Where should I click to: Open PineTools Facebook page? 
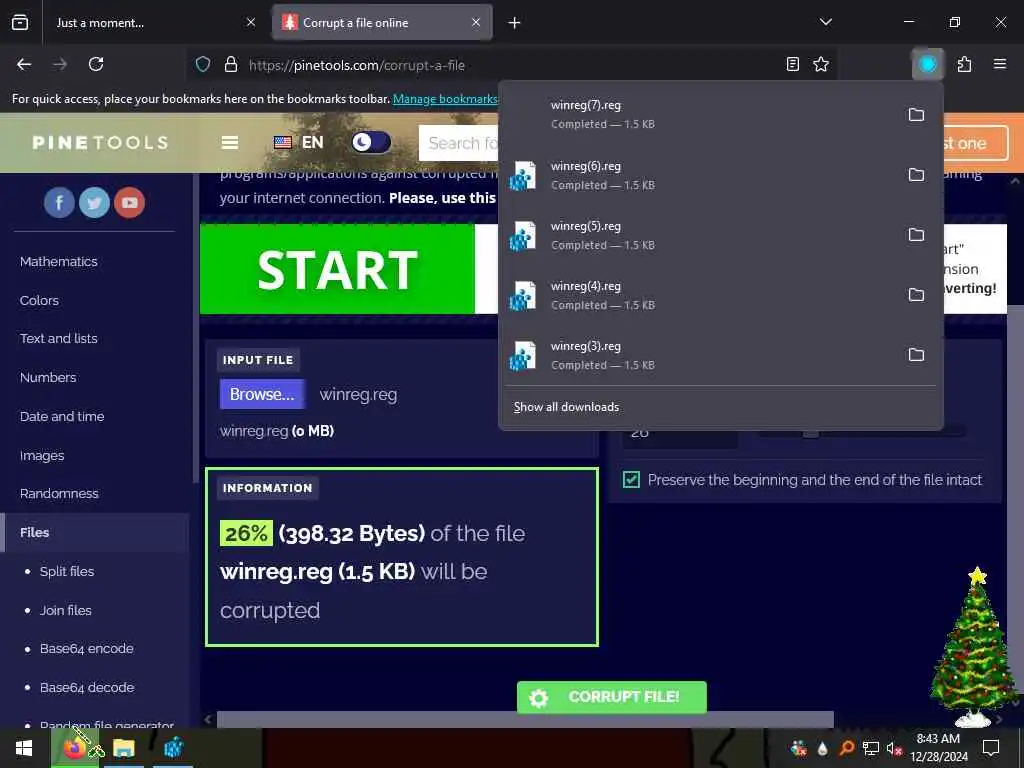click(x=59, y=202)
